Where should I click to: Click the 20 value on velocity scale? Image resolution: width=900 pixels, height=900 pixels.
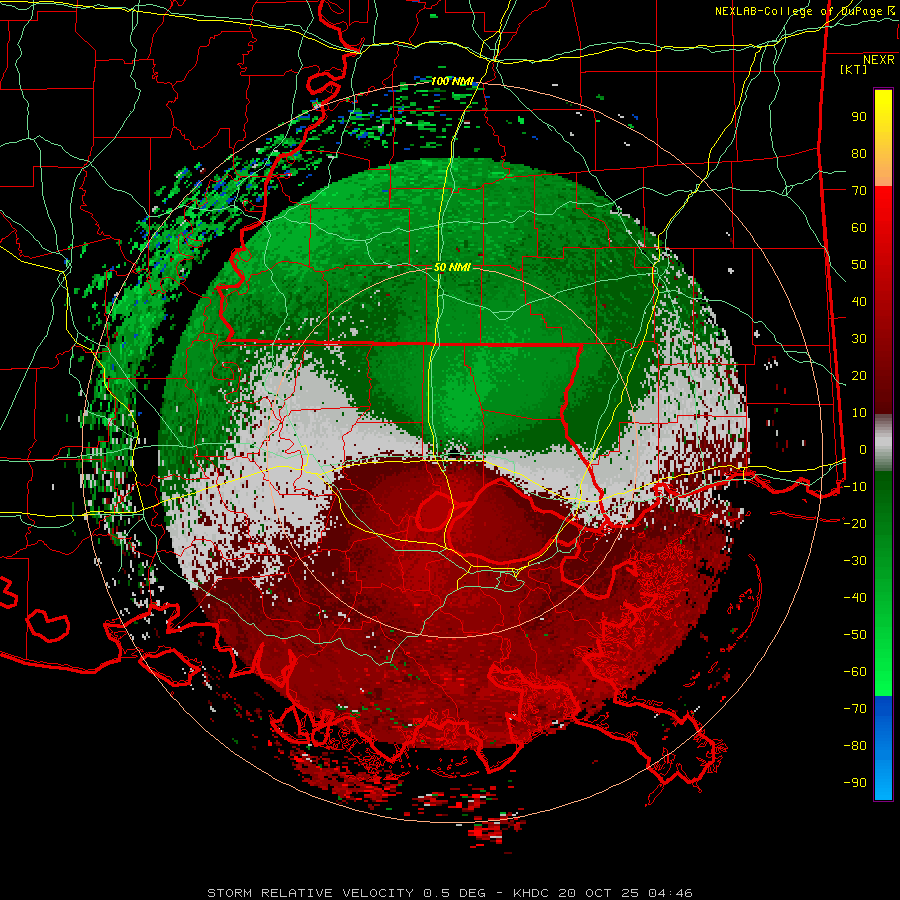tap(859, 376)
